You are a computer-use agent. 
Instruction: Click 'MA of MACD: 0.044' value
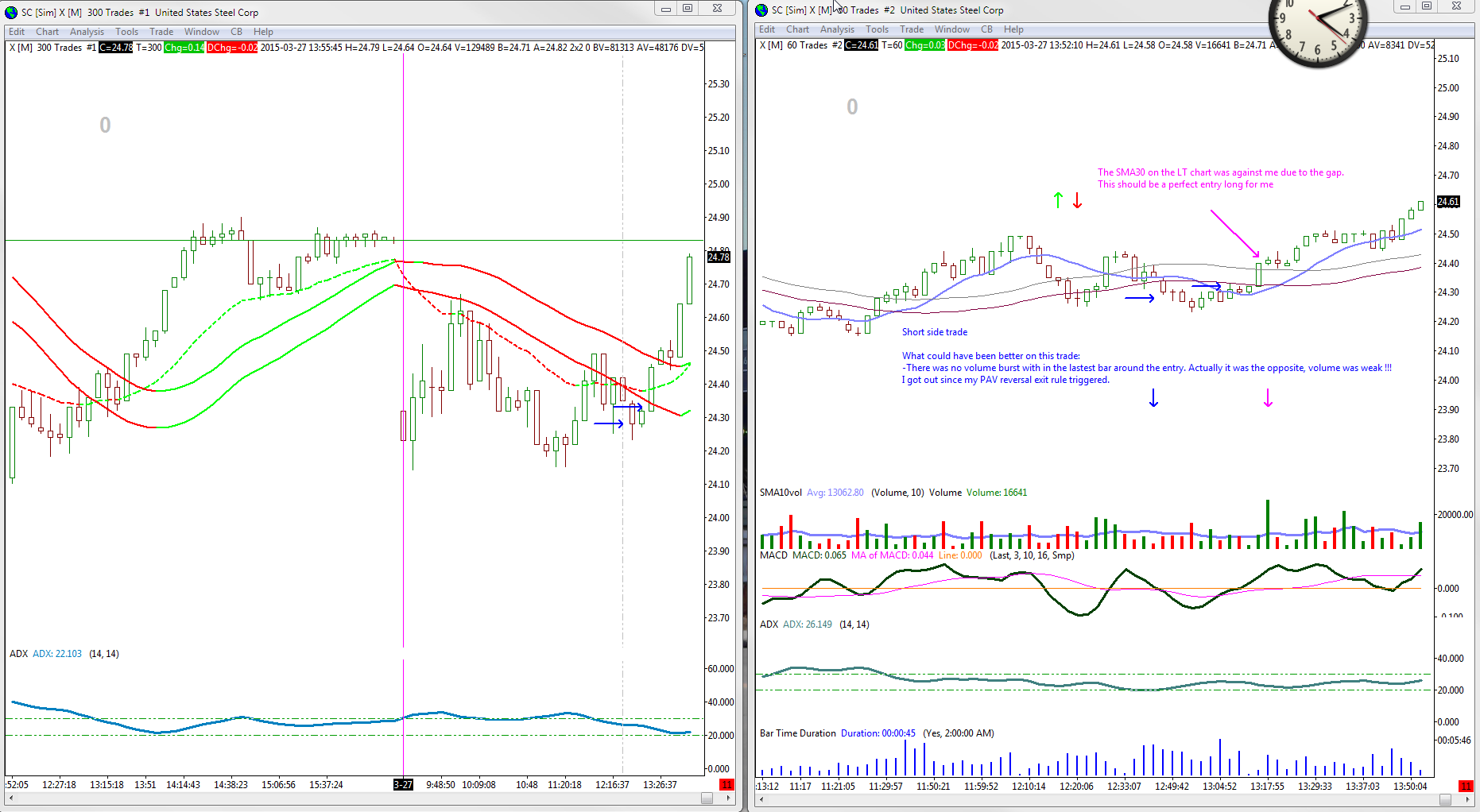tap(892, 555)
